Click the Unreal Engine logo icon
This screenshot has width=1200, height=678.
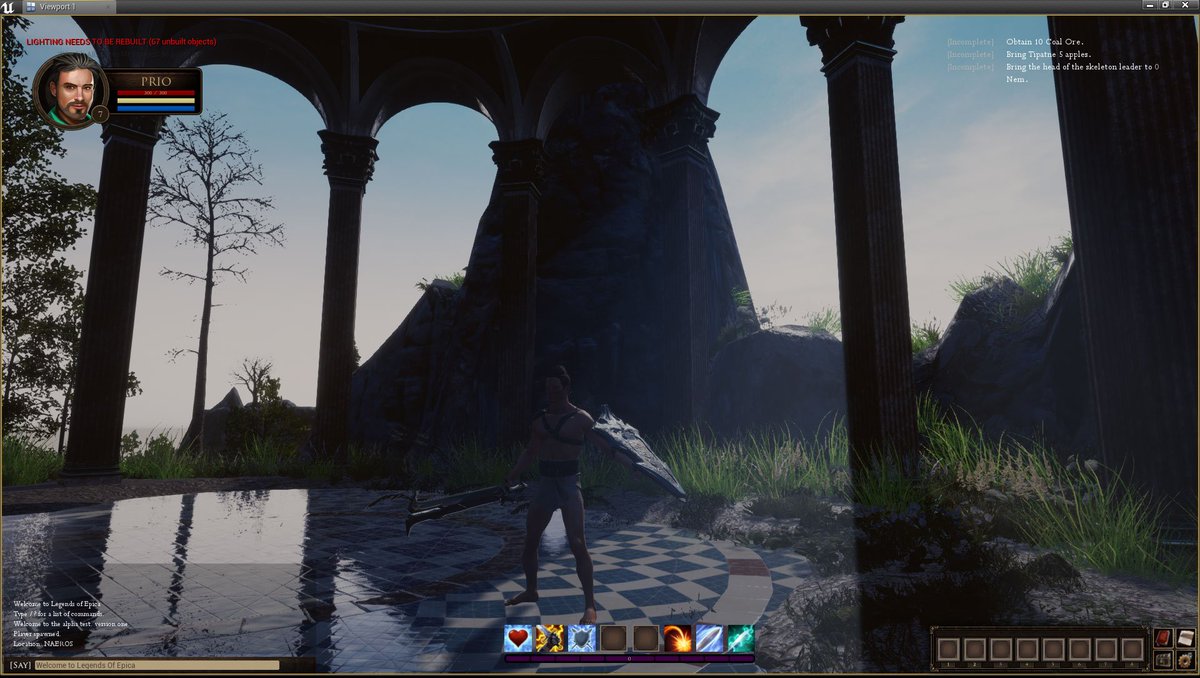(8, 7)
